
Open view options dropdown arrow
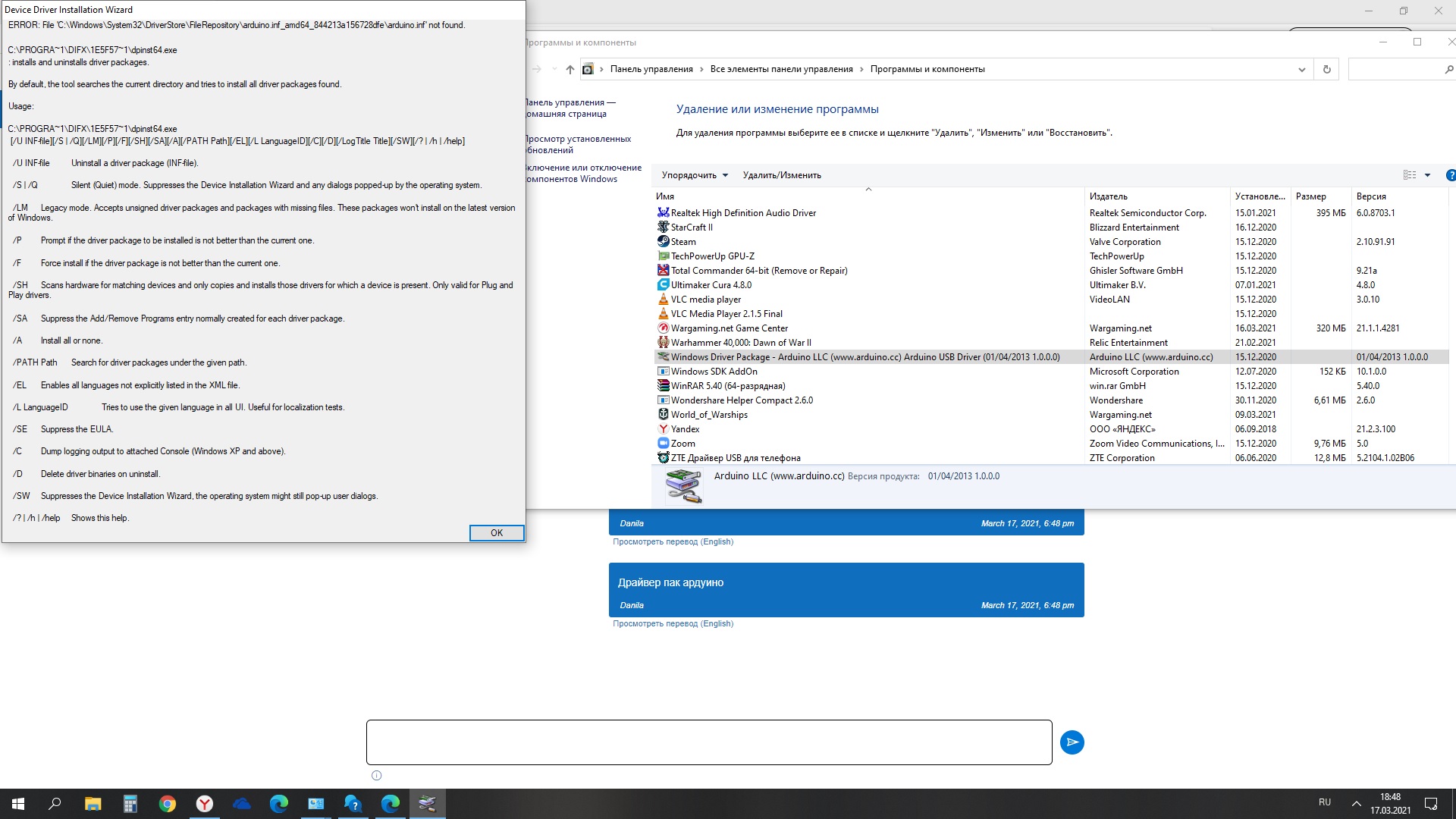pos(1427,175)
